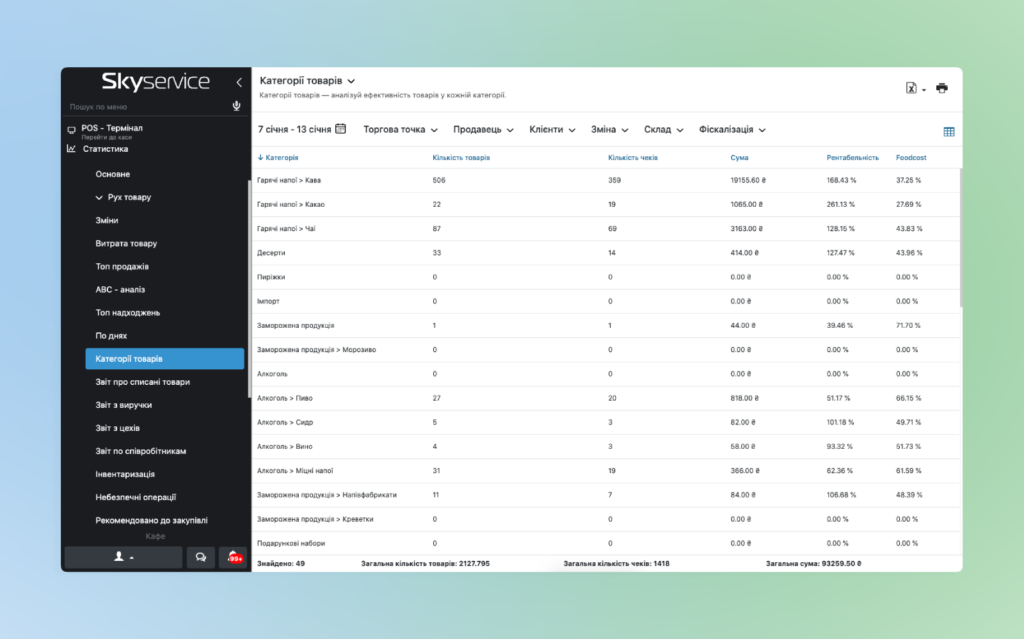
Task: Open the user profile button
Action: coord(123,557)
